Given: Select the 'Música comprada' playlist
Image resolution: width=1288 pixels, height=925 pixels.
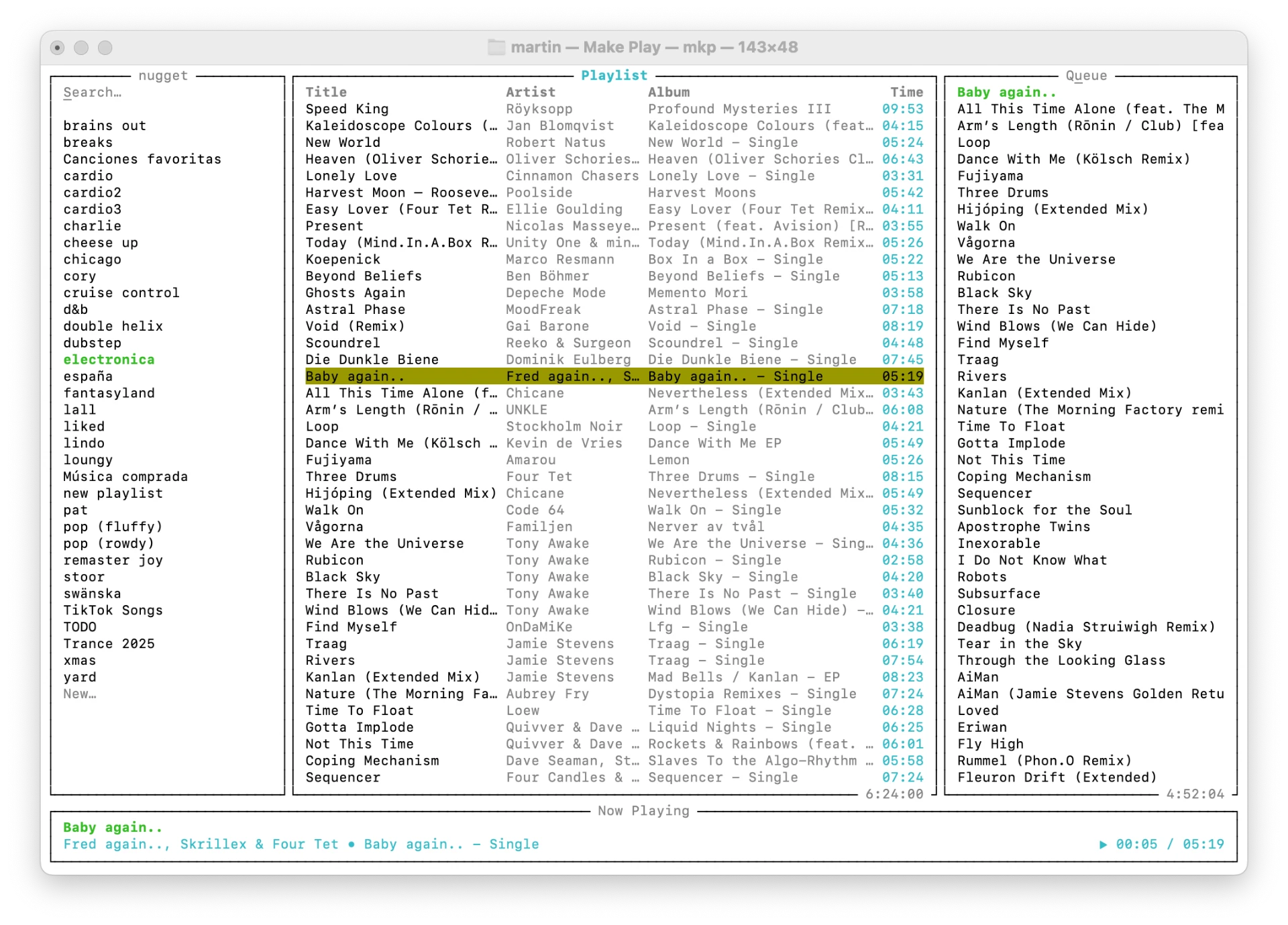Looking at the screenshot, I should pyautogui.click(x=125, y=477).
